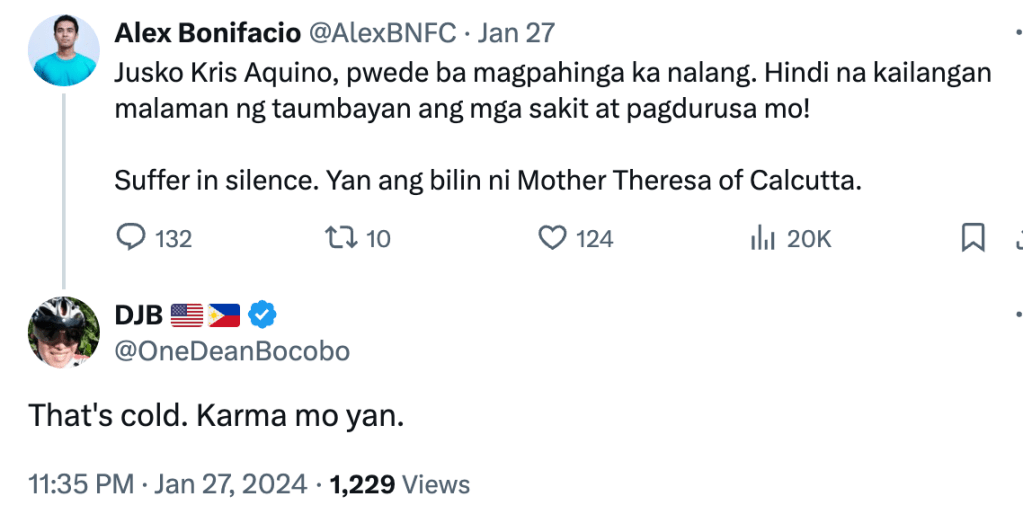Click the share icon beside the bookmark
The height and width of the screenshot is (523, 1023).
(x=1017, y=238)
